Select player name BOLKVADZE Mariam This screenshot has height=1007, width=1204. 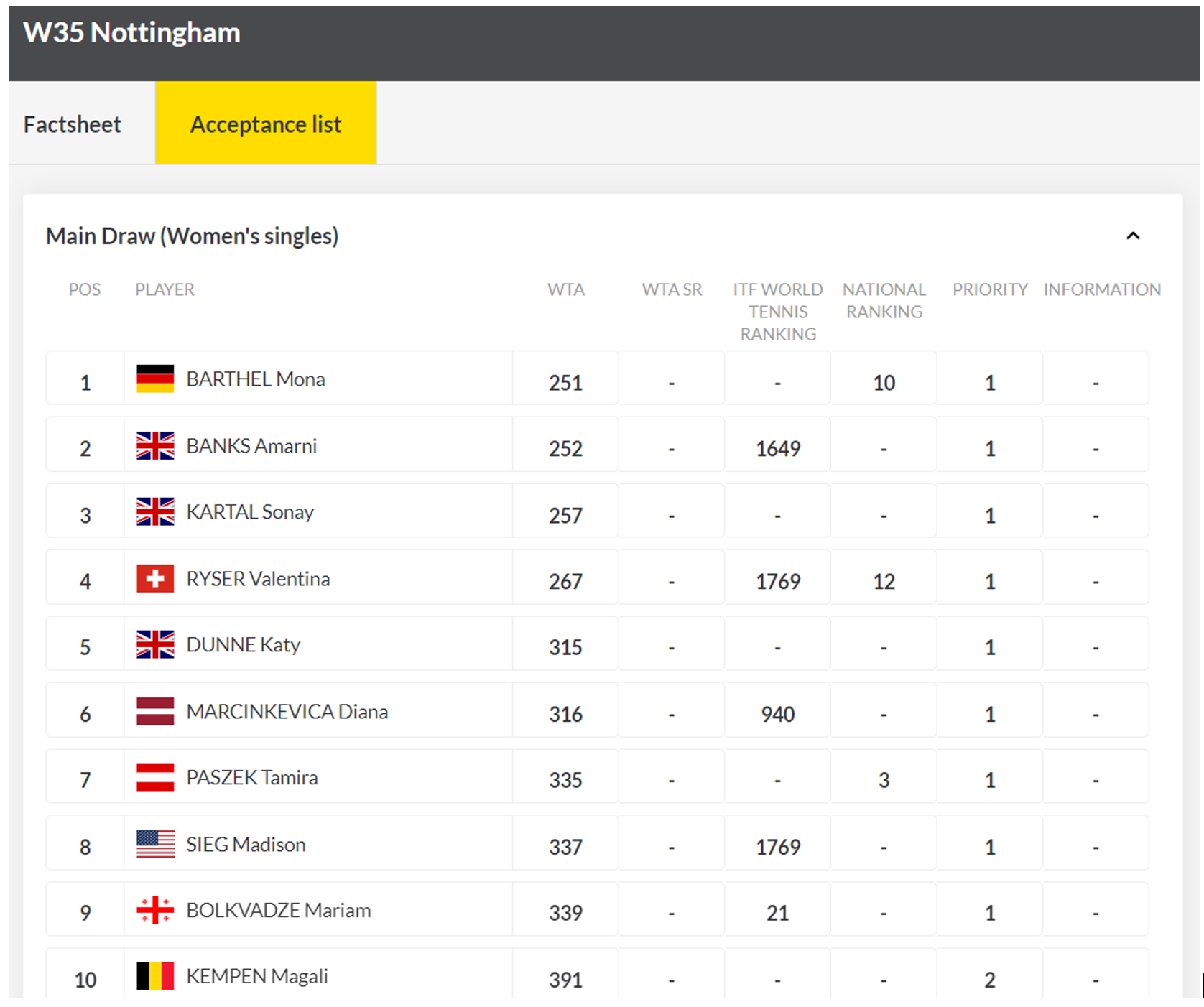click(x=279, y=910)
